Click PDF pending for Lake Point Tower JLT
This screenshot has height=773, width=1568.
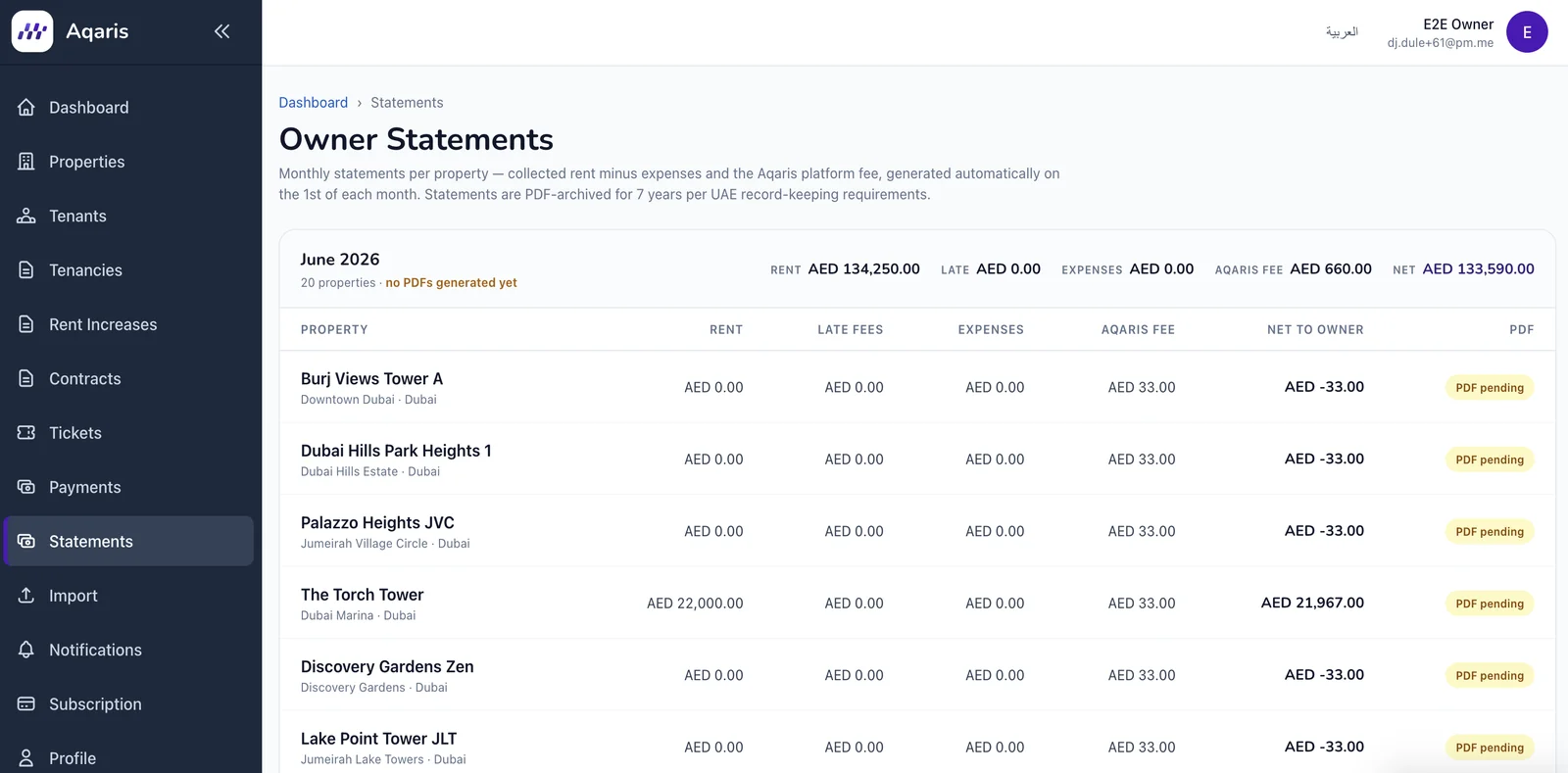click(x=1490, y=748)
